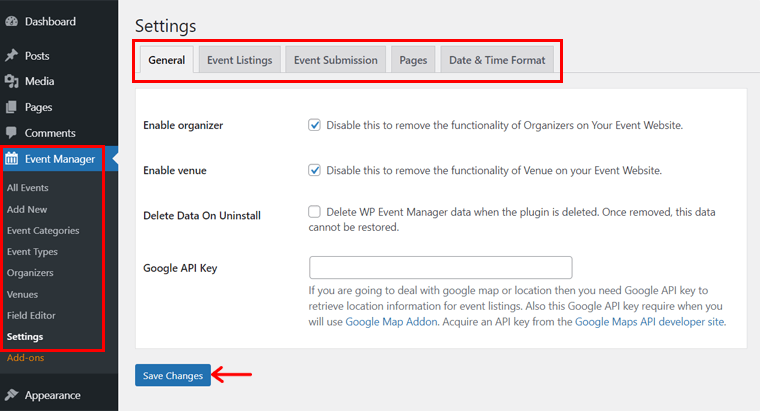Click the Posts pushpin icon
The width and height of the screenshot is (760, 411).
click(12, 56)
